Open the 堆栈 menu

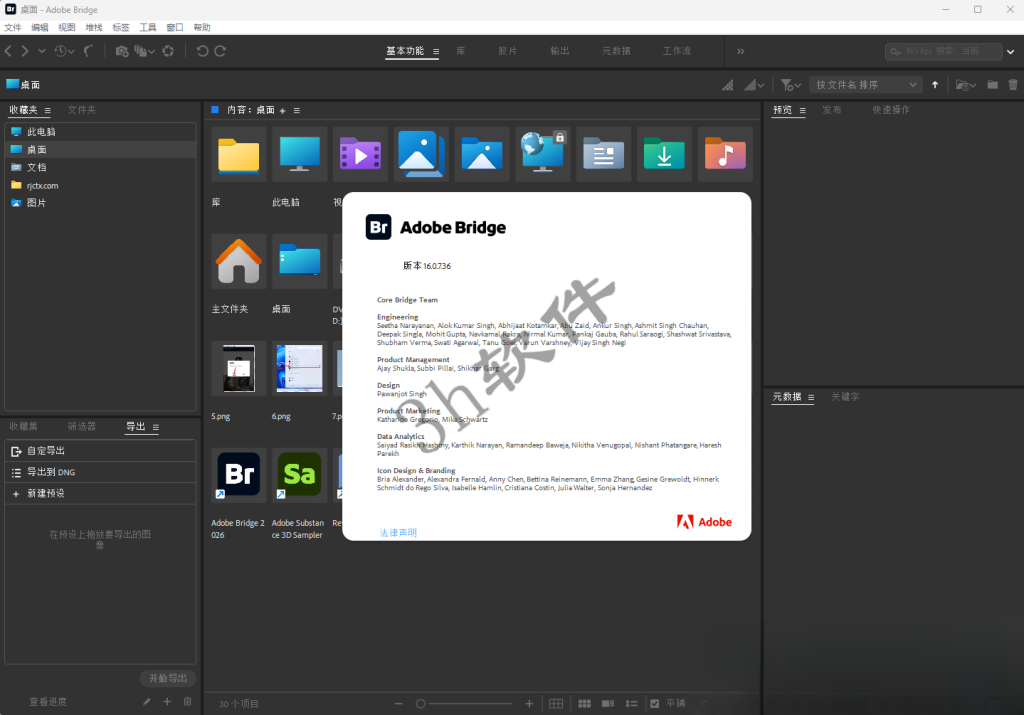pyautogui.click(x=93, y=27)
